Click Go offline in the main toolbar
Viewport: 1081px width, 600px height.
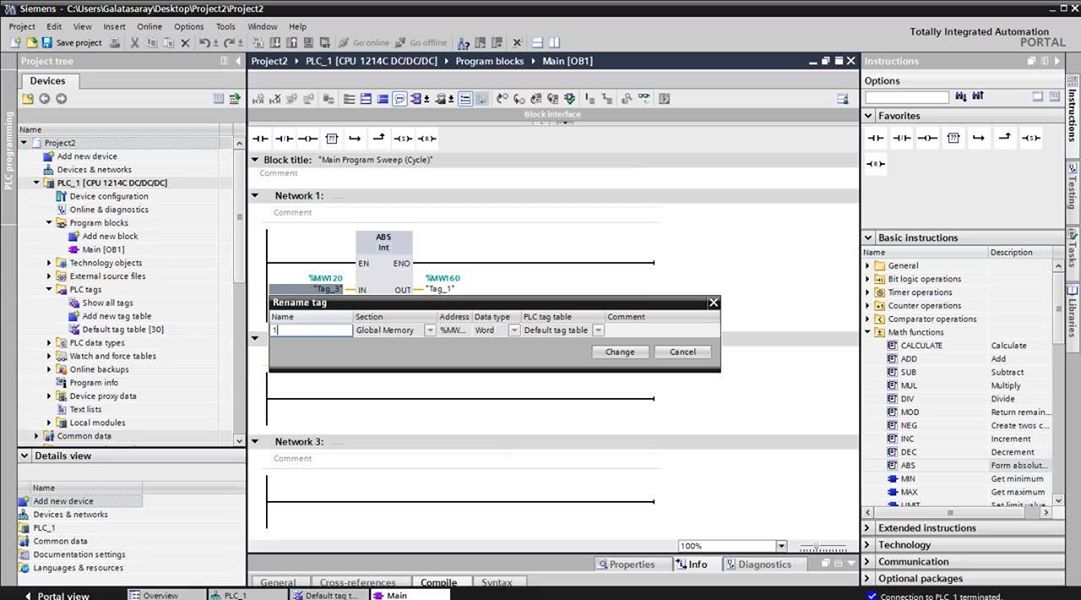click(421, 43)
